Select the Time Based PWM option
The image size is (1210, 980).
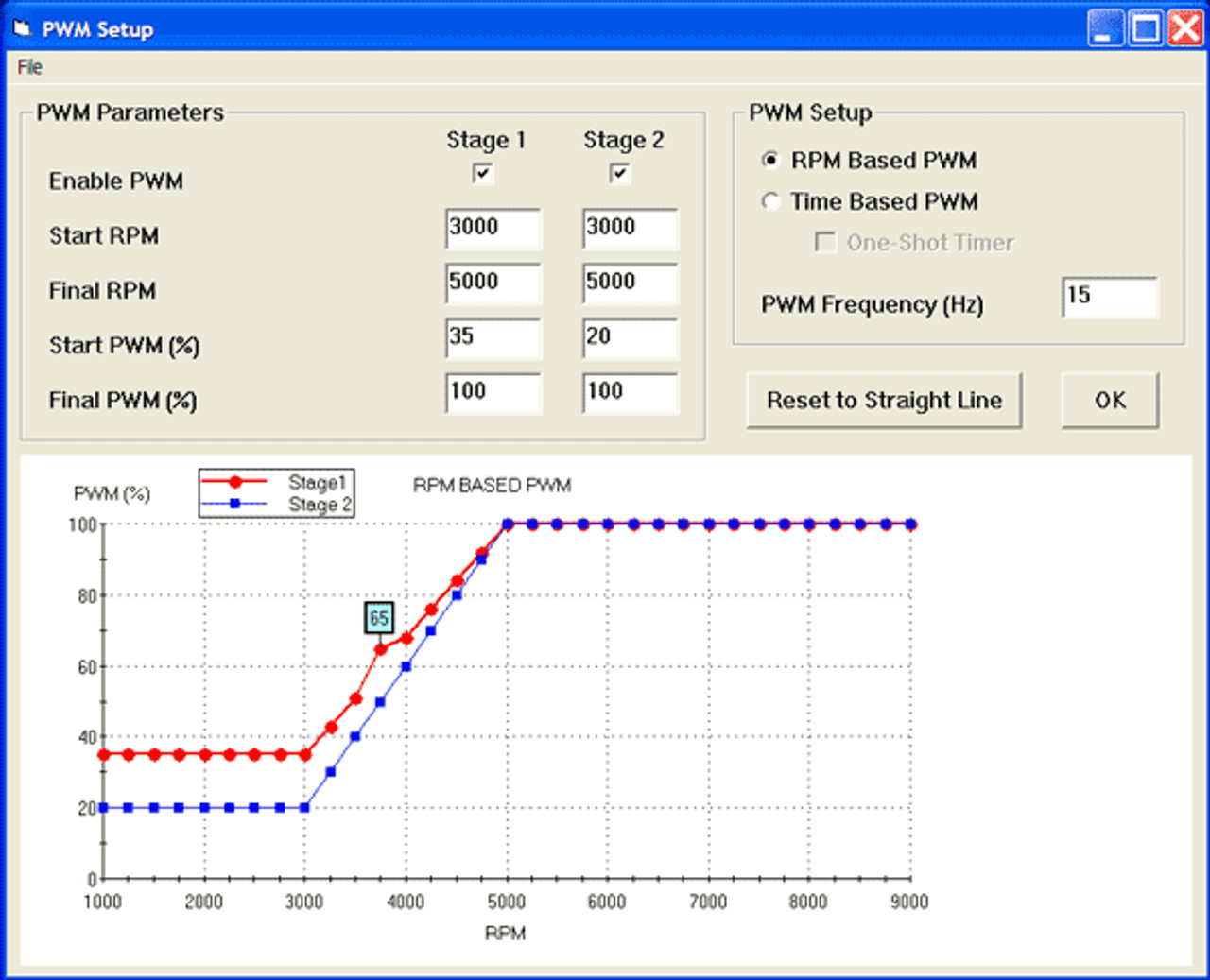(x=770, y=201)
